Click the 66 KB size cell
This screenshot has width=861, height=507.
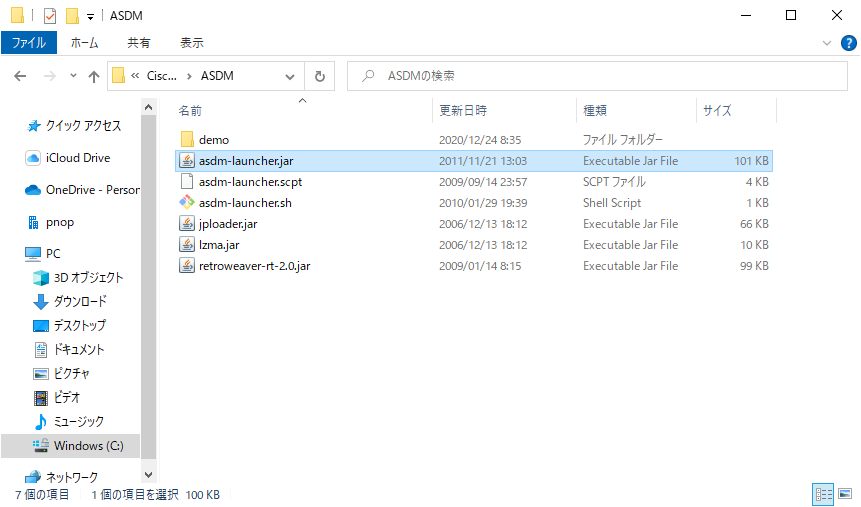pos(754,224)
